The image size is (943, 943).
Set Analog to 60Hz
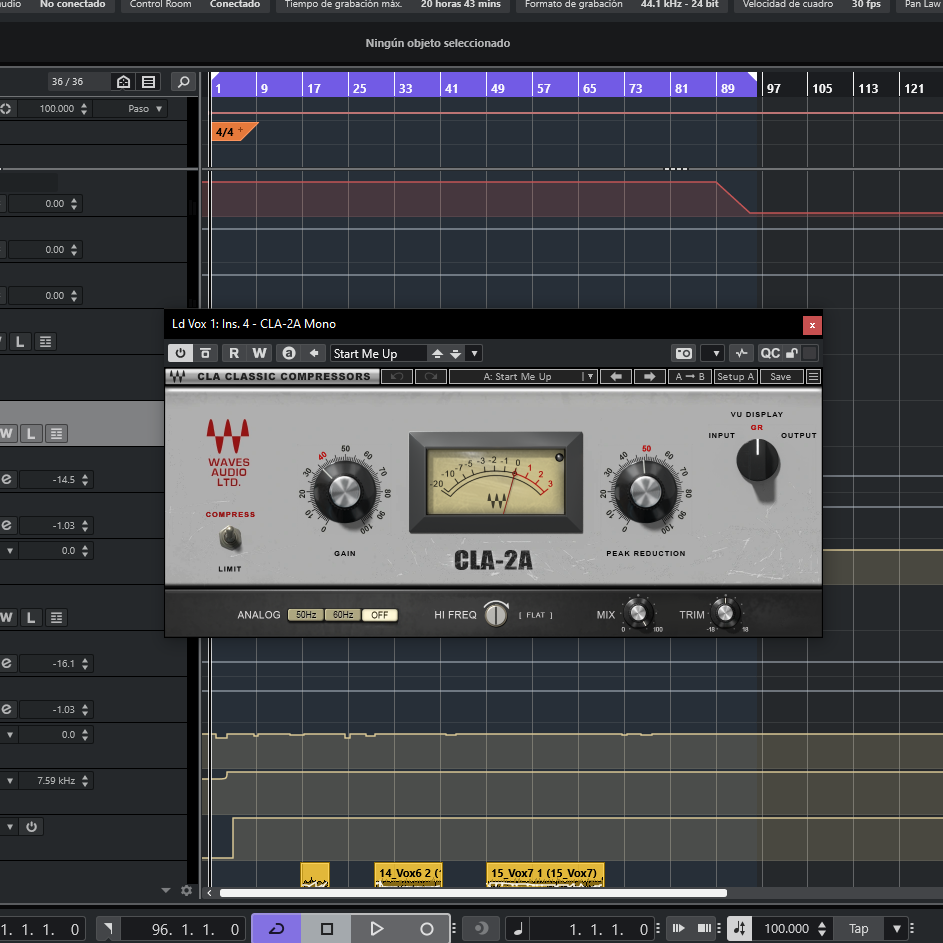point(343,615)
